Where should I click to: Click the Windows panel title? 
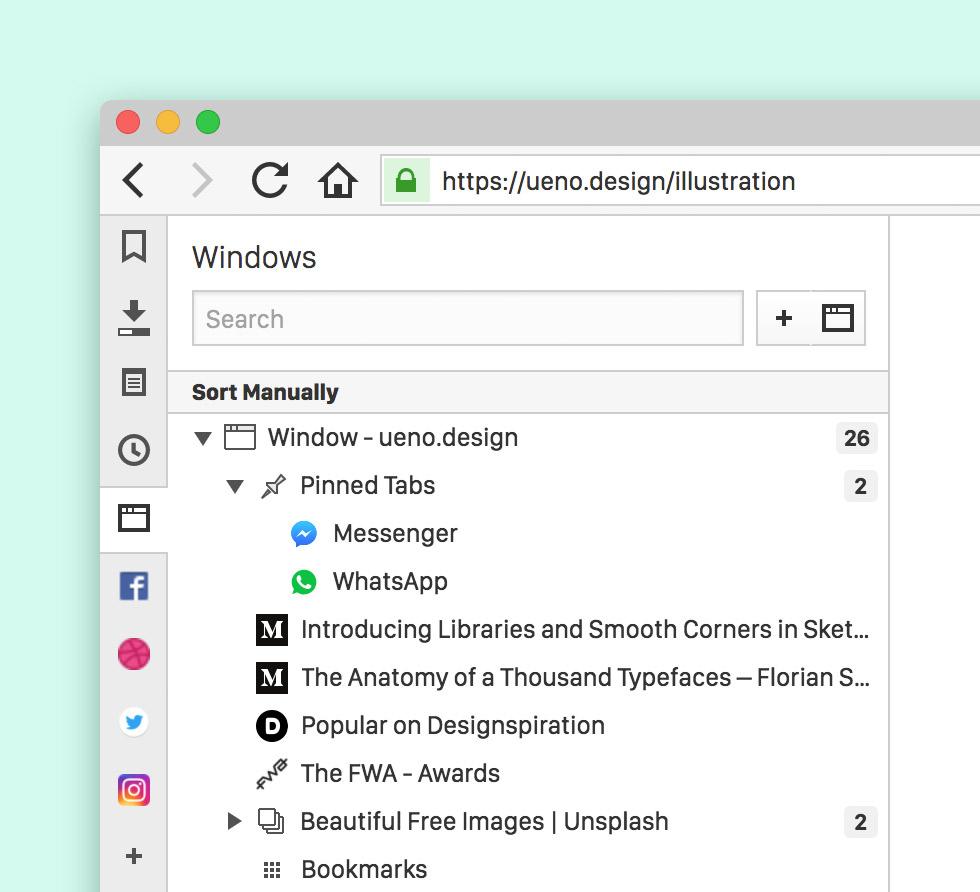pos(254,258)
